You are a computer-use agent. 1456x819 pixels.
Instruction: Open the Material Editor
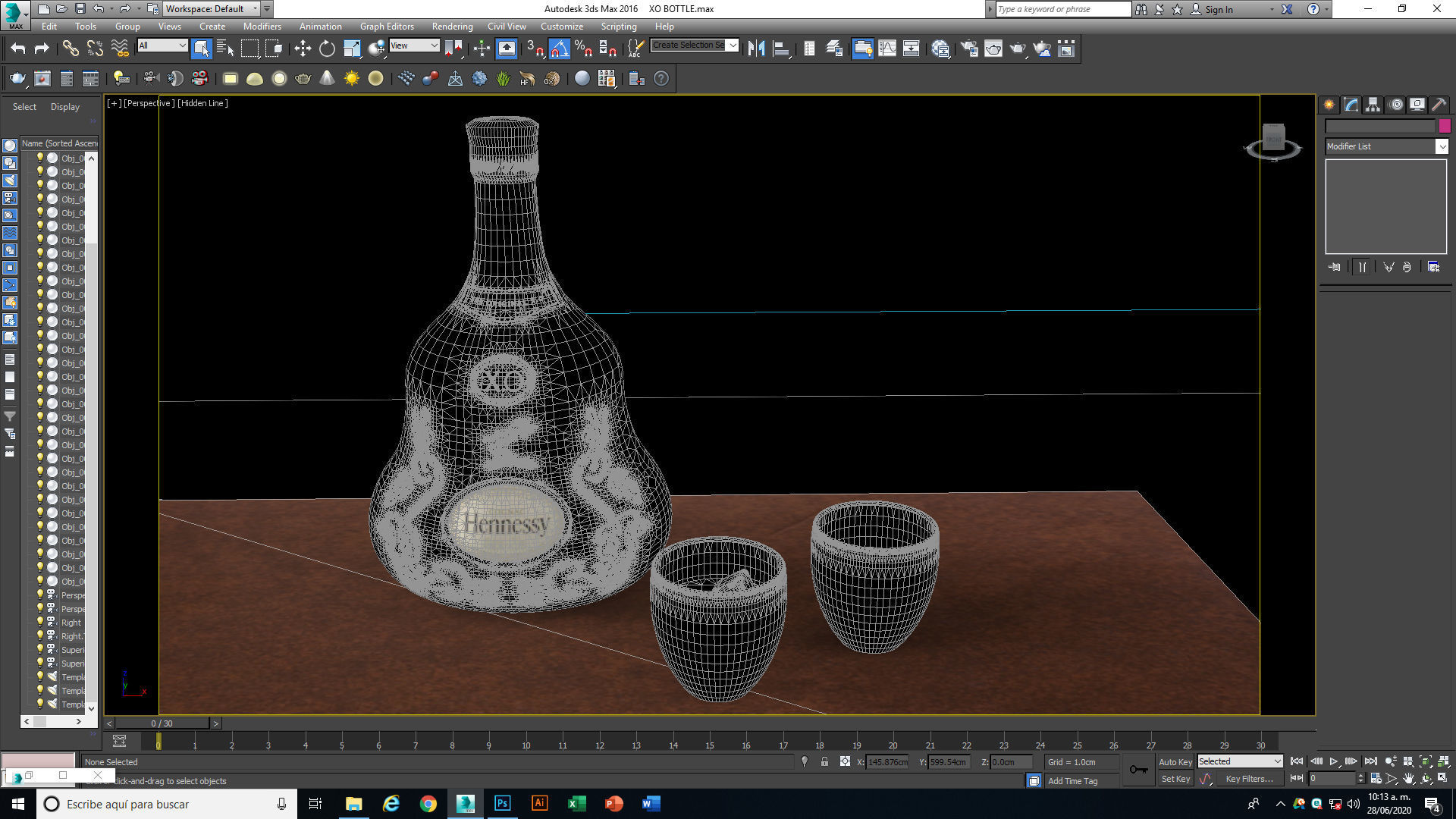[x=940, y=49]
